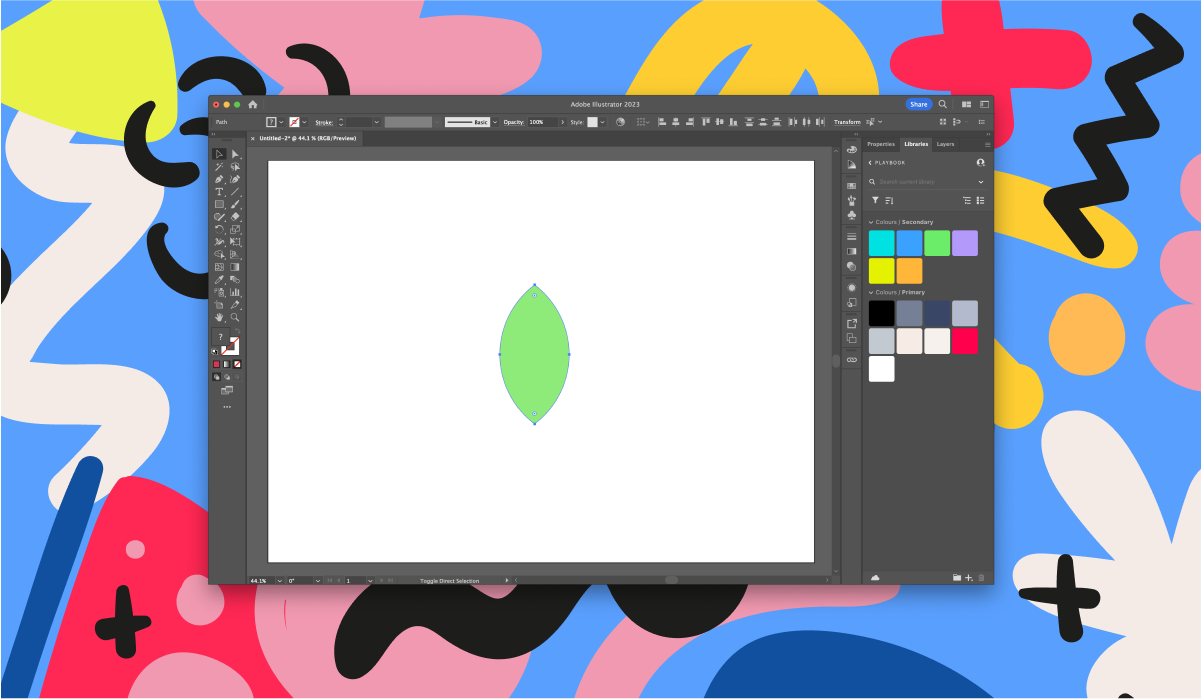The width and height of the screenshot is (1201, 699).
Task: Switch to the Layers tab
Action: tap(945, 144)
